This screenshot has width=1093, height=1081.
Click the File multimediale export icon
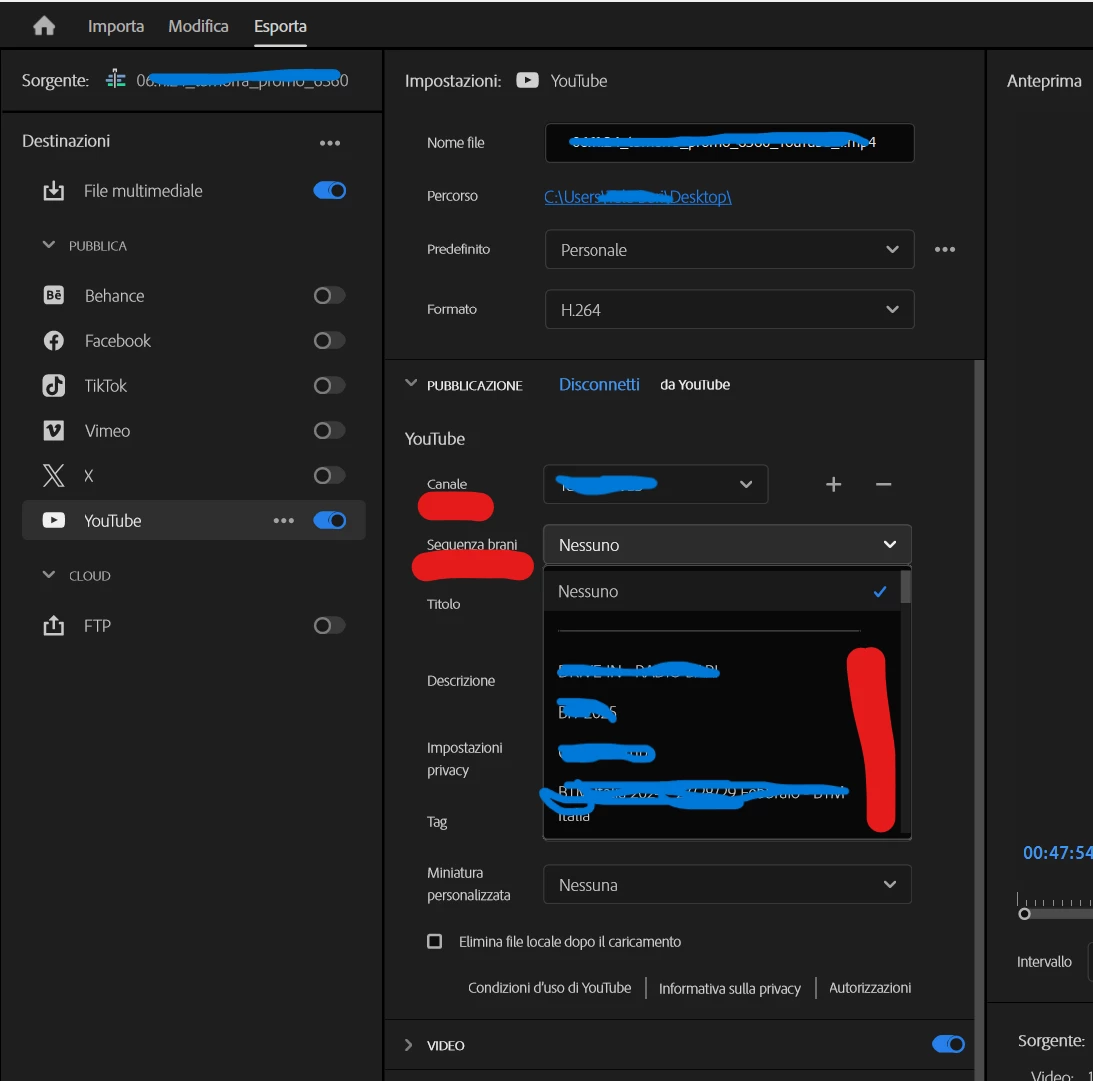click(x=54, y=191)
